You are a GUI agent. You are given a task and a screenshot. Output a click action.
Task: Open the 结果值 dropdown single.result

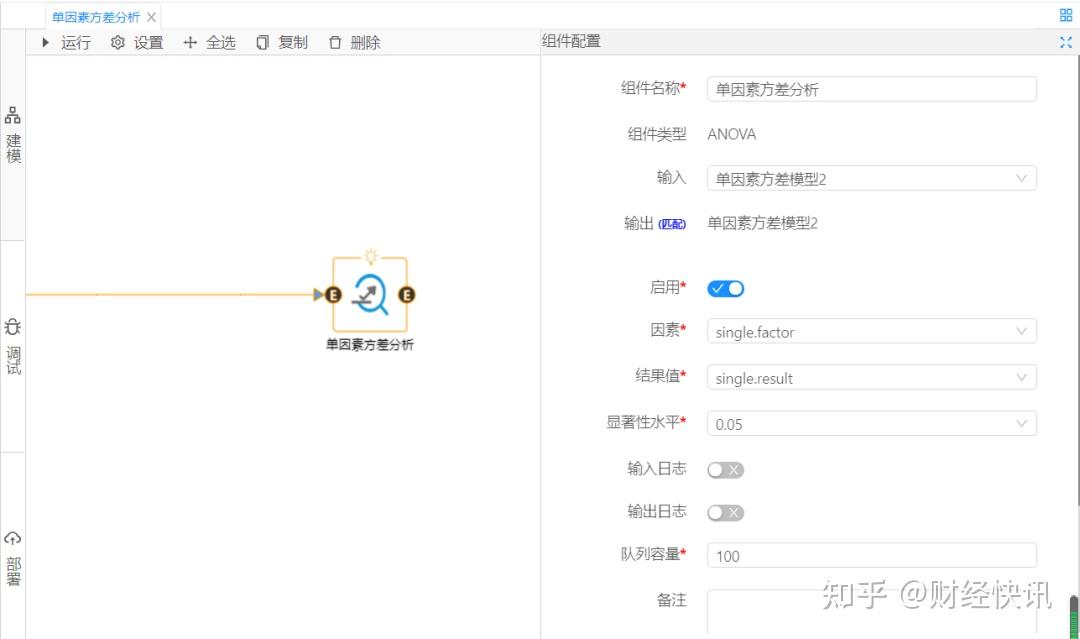pos(871,378)
